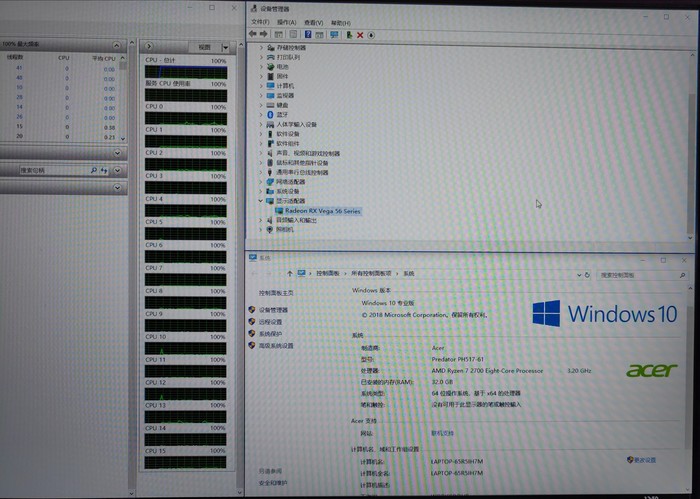This screenshot has width=700, height=499.
Task: Click the Back arrow in Device Manager toolbar
Action: pyautogui.click(x=253, y=34)
